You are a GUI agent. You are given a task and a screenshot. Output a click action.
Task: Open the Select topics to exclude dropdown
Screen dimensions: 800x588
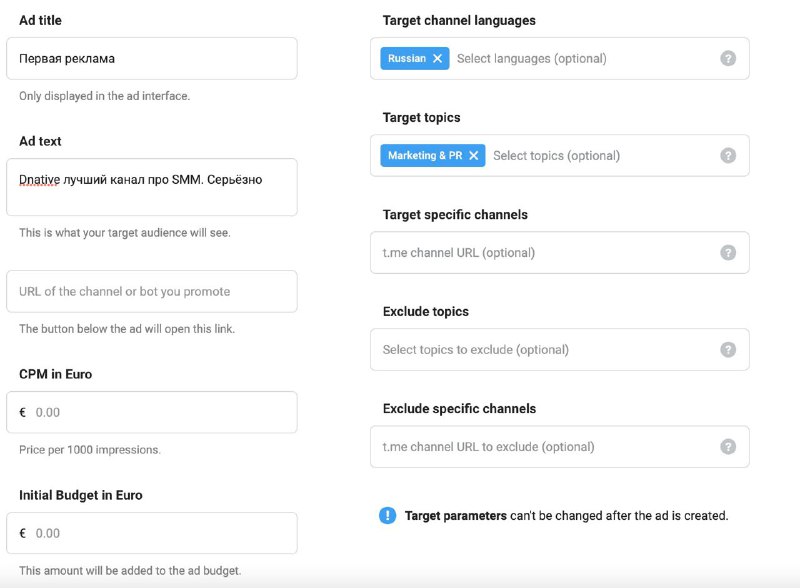(x=540, y=349)
